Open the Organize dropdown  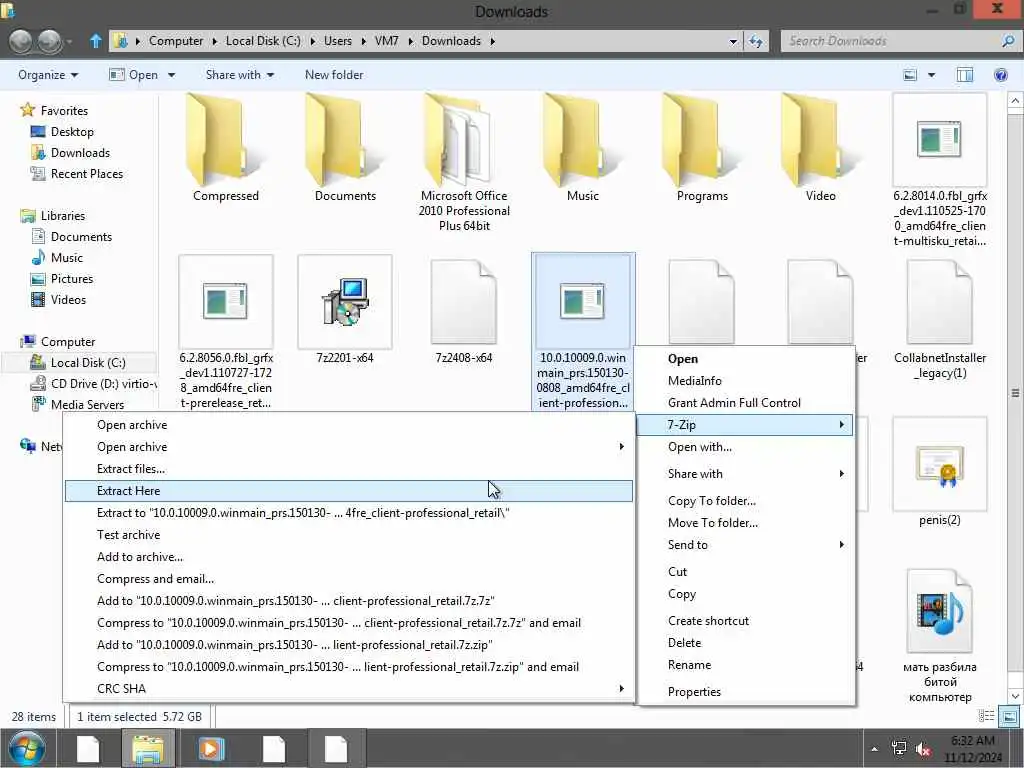point(48,75)
